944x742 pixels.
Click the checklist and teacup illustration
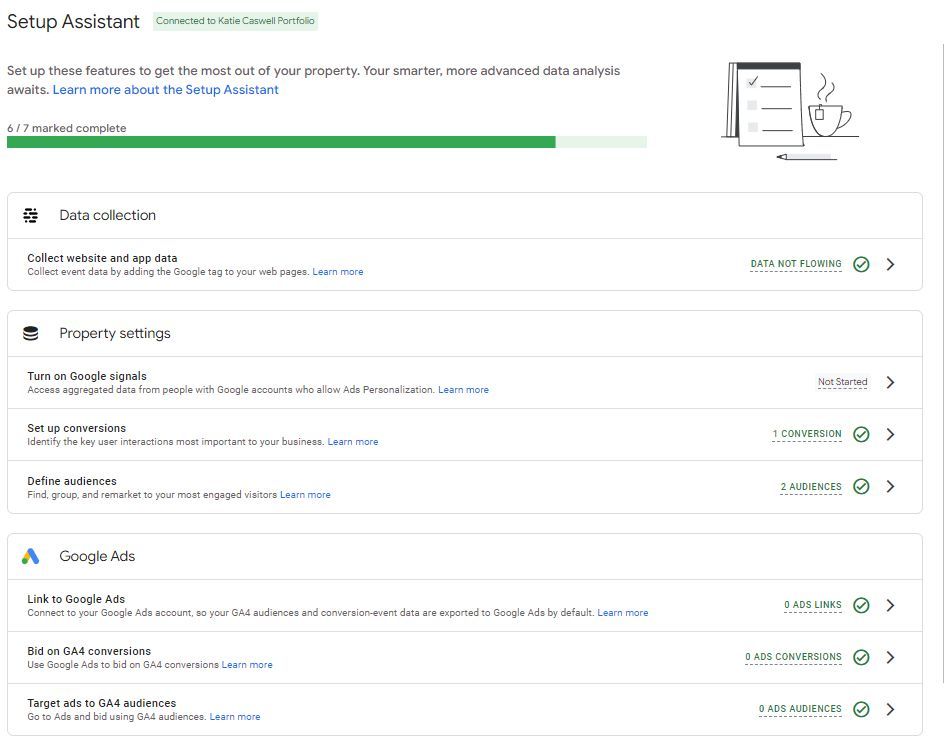(790, 111)
